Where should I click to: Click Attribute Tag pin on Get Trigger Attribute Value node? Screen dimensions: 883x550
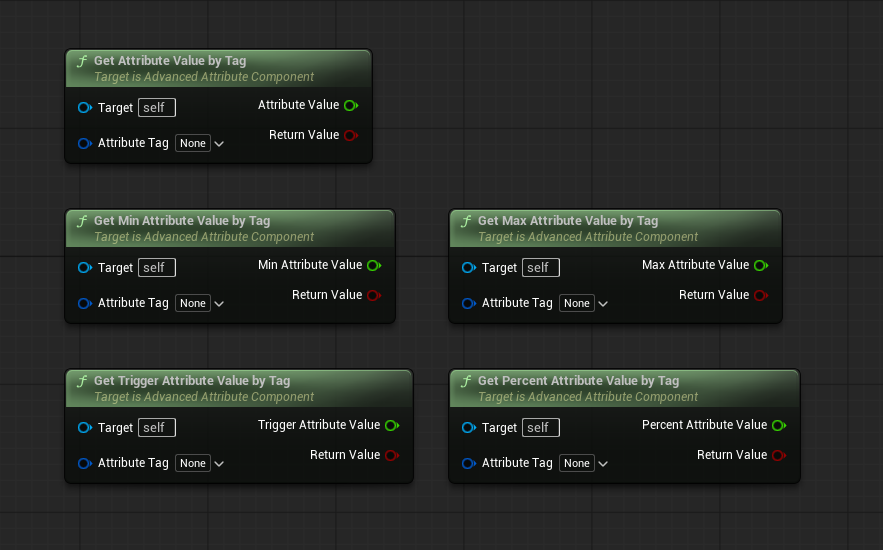pos(85,463)
